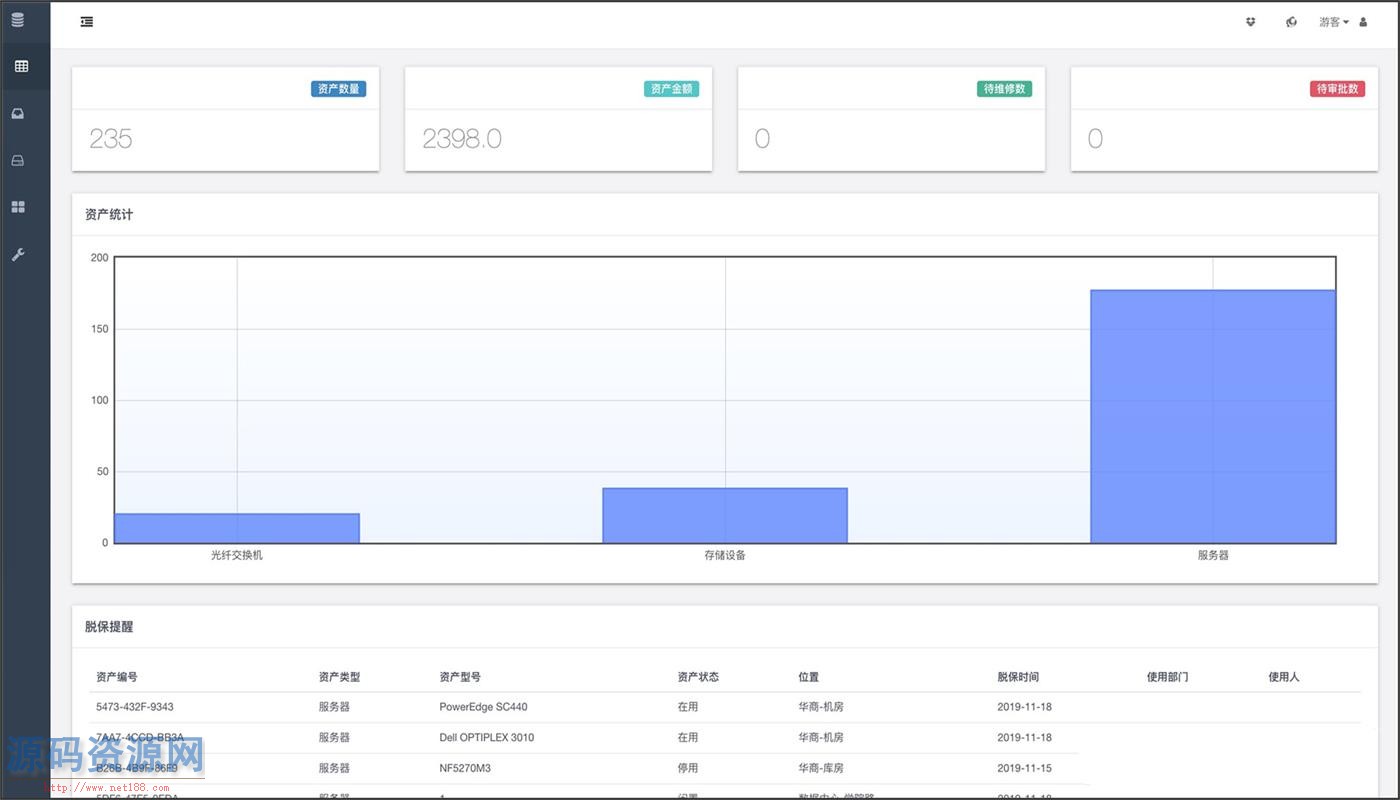This screenshot has height=800, width=1400.
Task: Click the NF5270M3 model cell
Action: click(465, 769)
